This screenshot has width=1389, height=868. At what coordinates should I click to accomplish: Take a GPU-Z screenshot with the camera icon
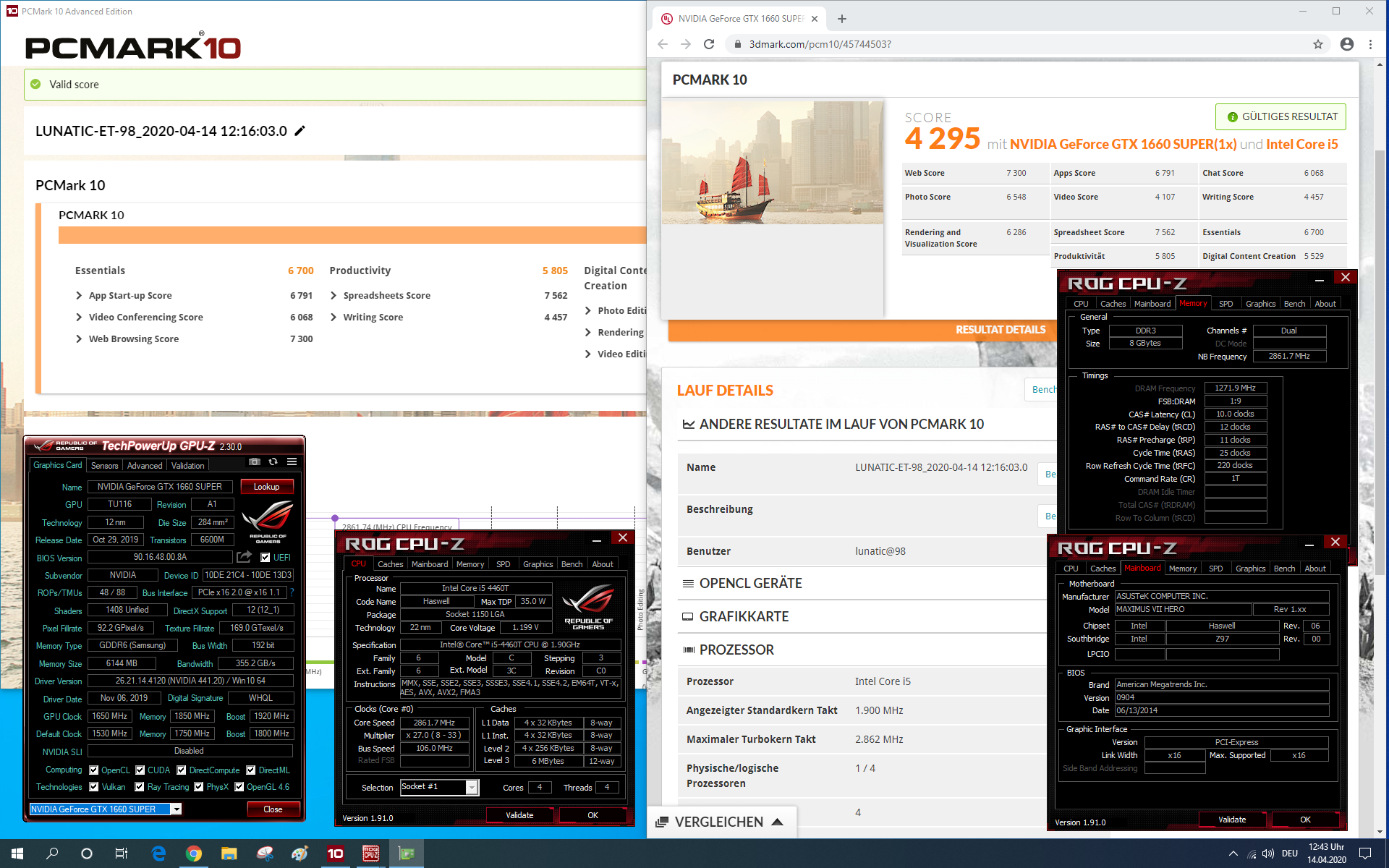coord(255,461)
